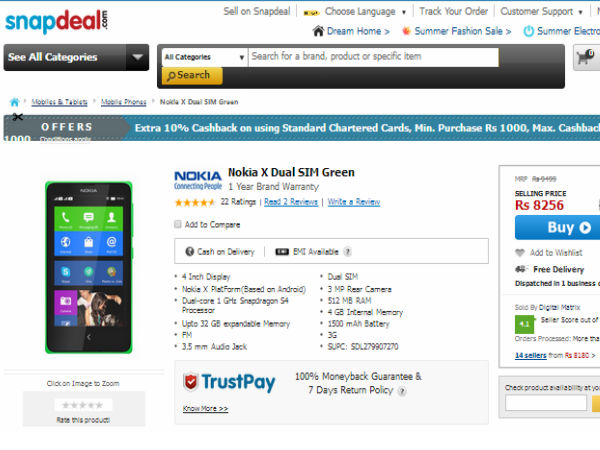Click the return policy help icon

tap(402, 392)
